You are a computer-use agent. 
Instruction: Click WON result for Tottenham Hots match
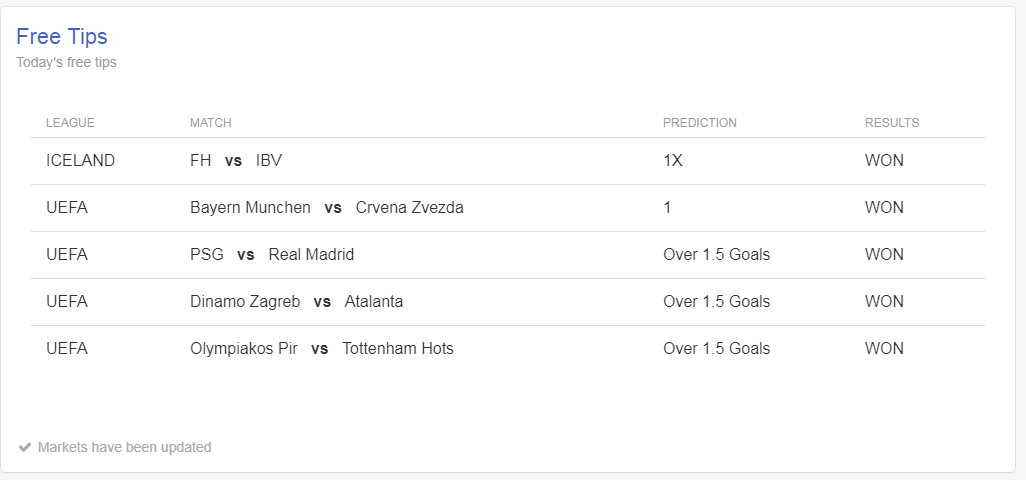click(x=884, y=349)
